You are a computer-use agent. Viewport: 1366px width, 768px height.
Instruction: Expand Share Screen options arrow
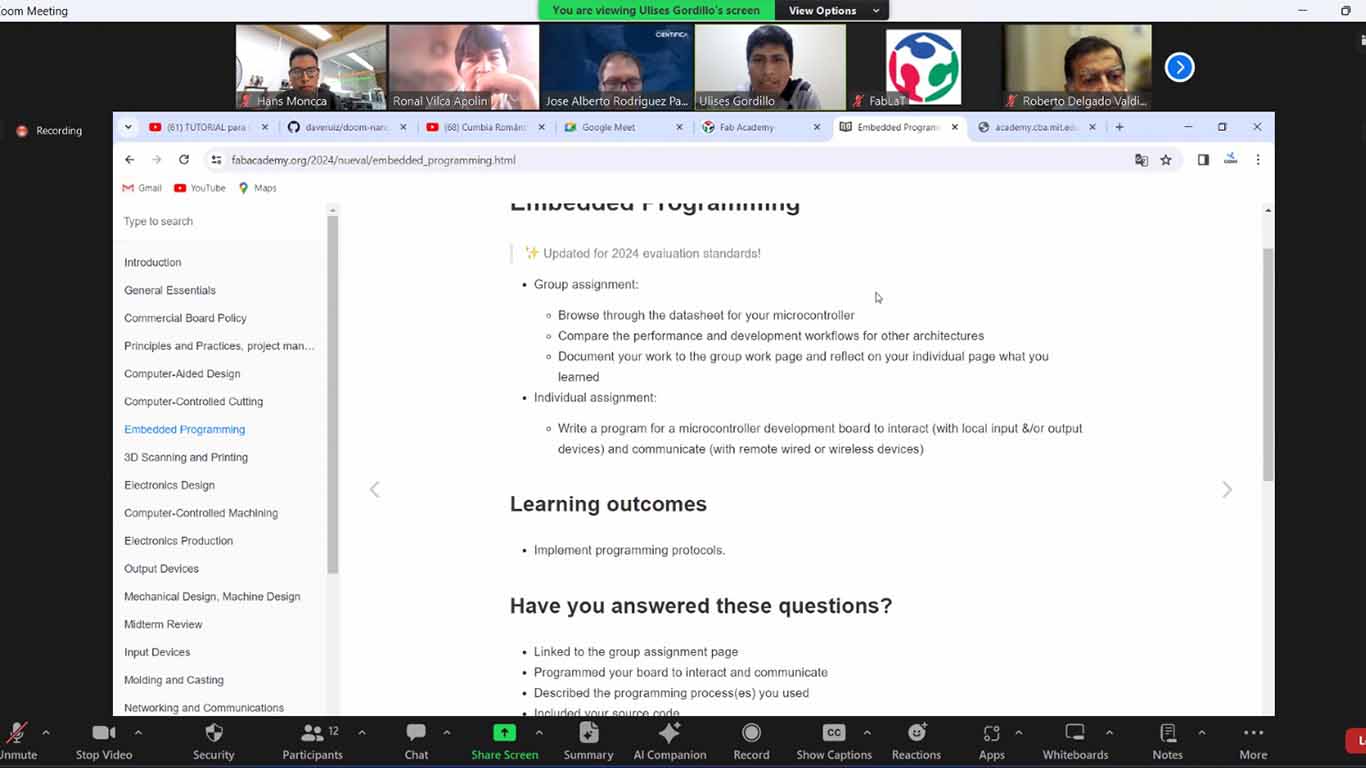[x=539, y=733]
